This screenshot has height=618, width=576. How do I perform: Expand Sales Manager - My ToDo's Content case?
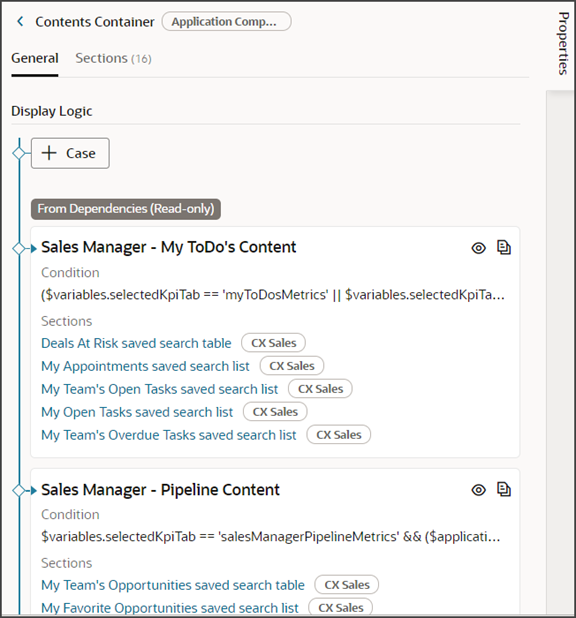point(34,248)
